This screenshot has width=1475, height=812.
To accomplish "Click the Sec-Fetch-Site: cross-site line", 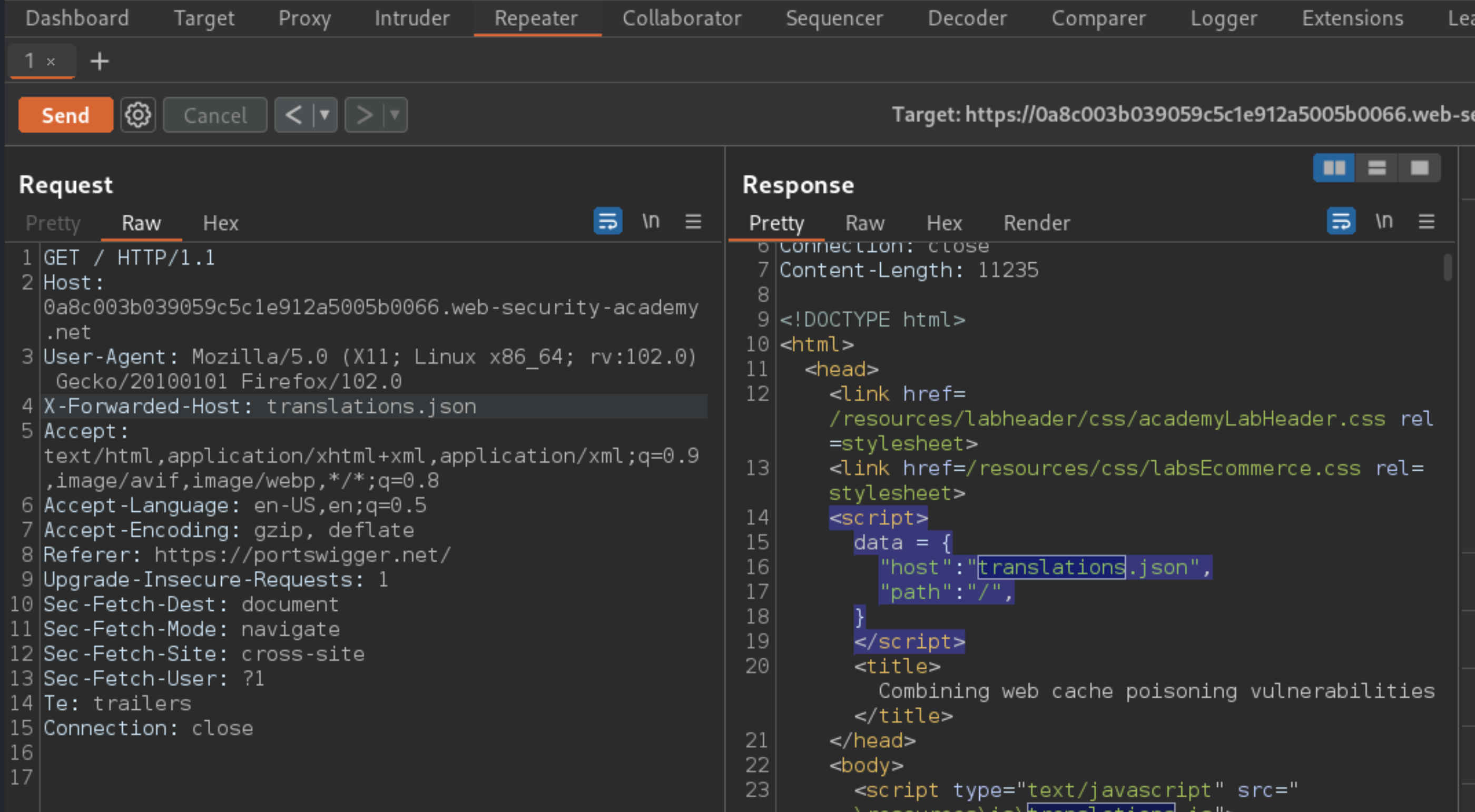I will tap(204, 653).
